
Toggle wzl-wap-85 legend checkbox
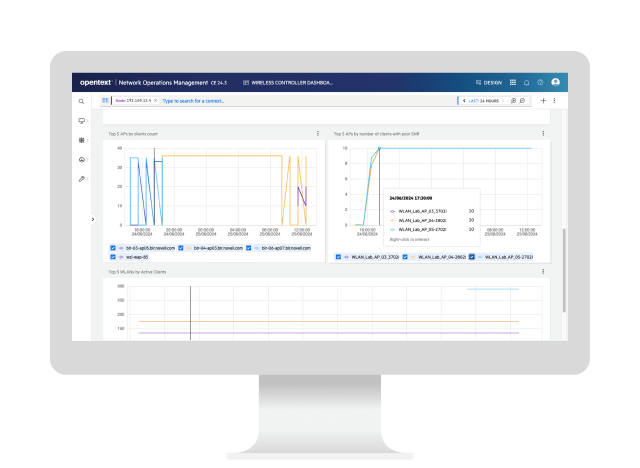(113, 257)
